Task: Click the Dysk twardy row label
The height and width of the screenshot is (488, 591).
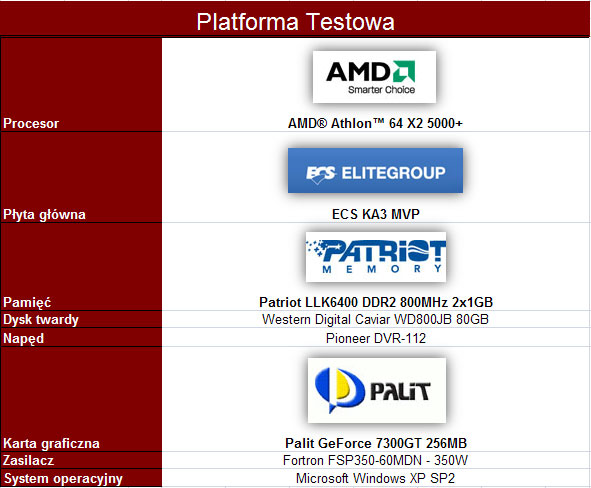Action: click(x=41, y=320)
